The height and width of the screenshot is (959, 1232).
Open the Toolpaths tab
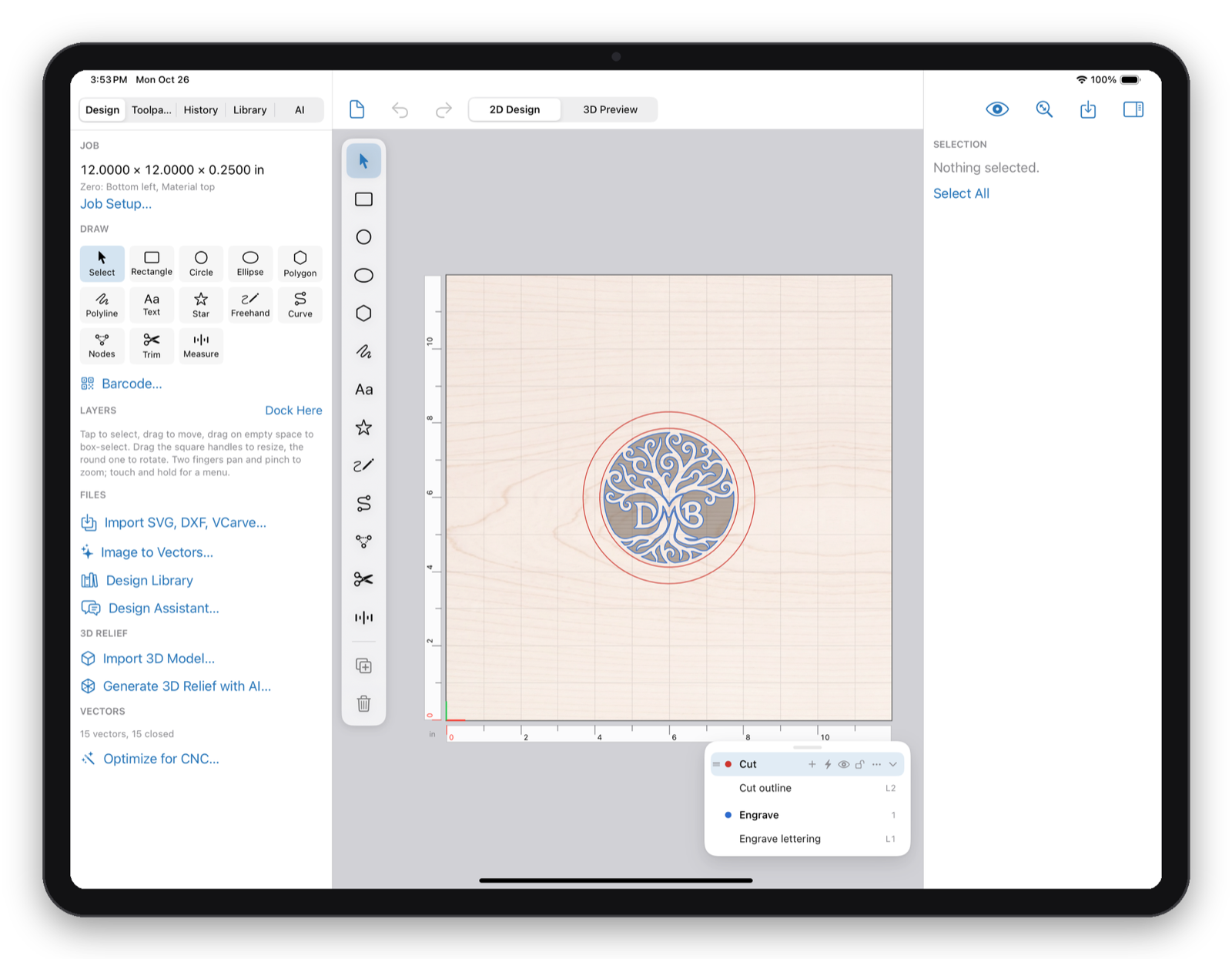coord(152,109)
